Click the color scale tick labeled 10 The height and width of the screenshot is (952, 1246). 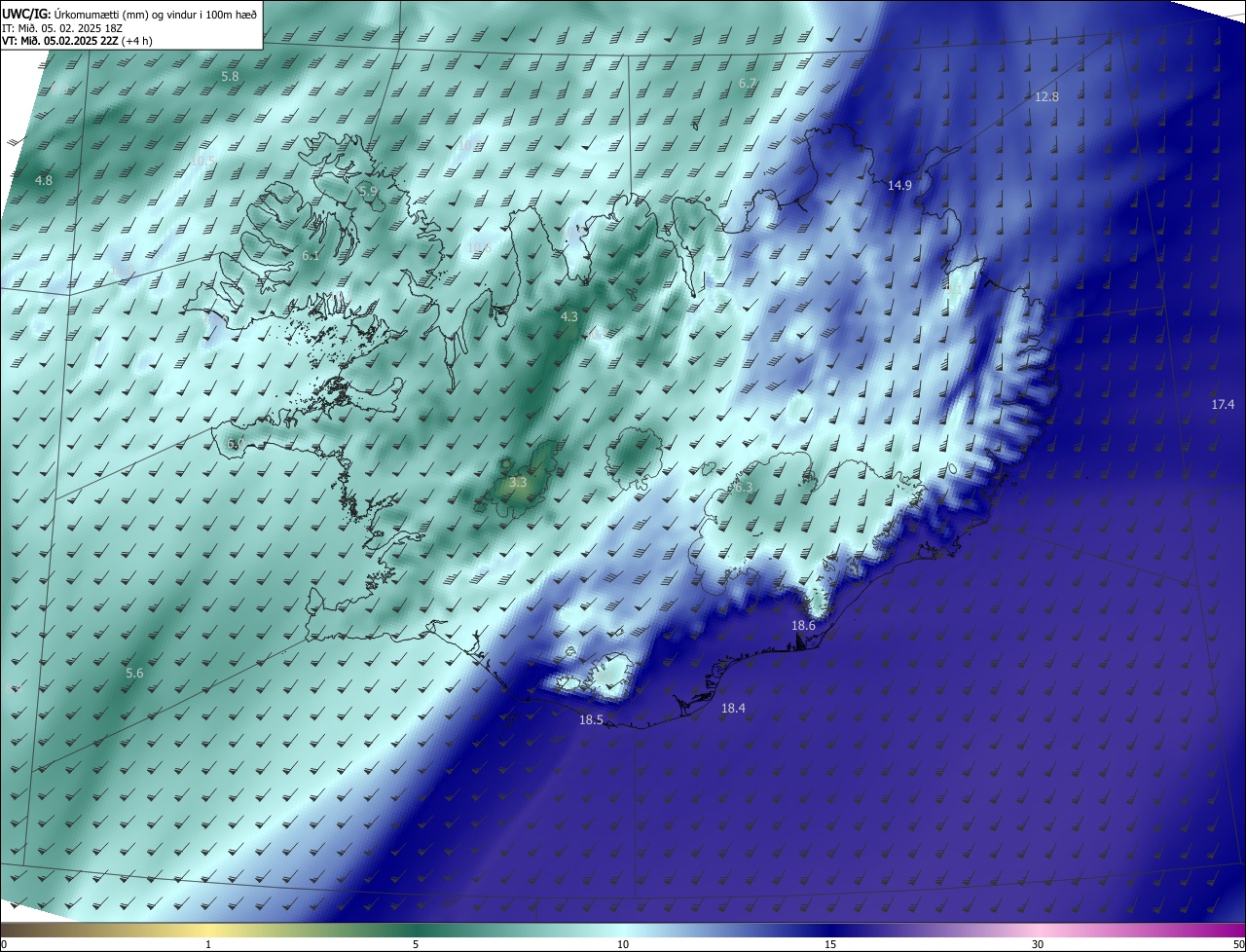pyautogui.click(x=623, y=944)
